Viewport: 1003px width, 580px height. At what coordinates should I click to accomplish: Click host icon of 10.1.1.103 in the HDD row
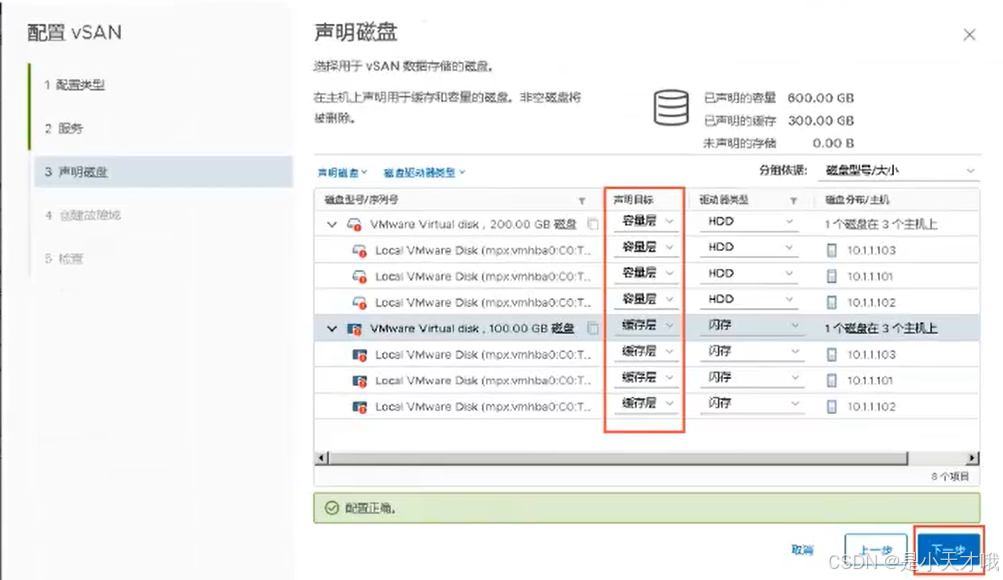(832, 251)
